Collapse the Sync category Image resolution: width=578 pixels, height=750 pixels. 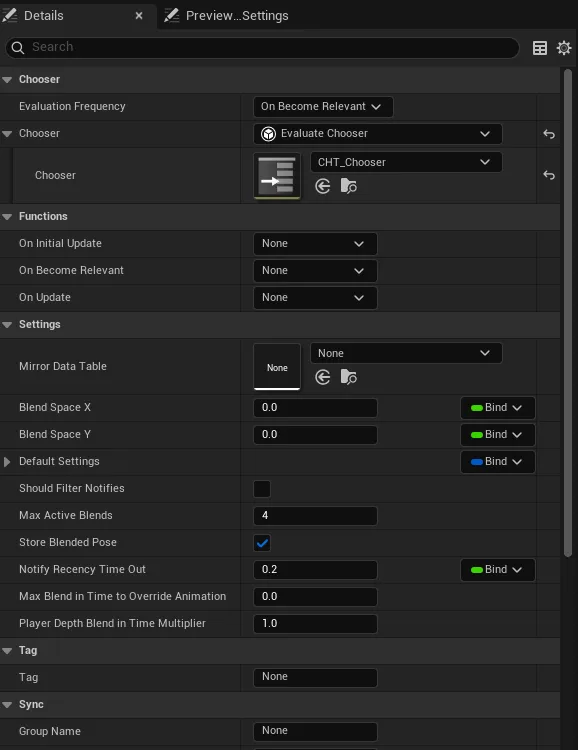pyautogui.click(x=7, y=705)
